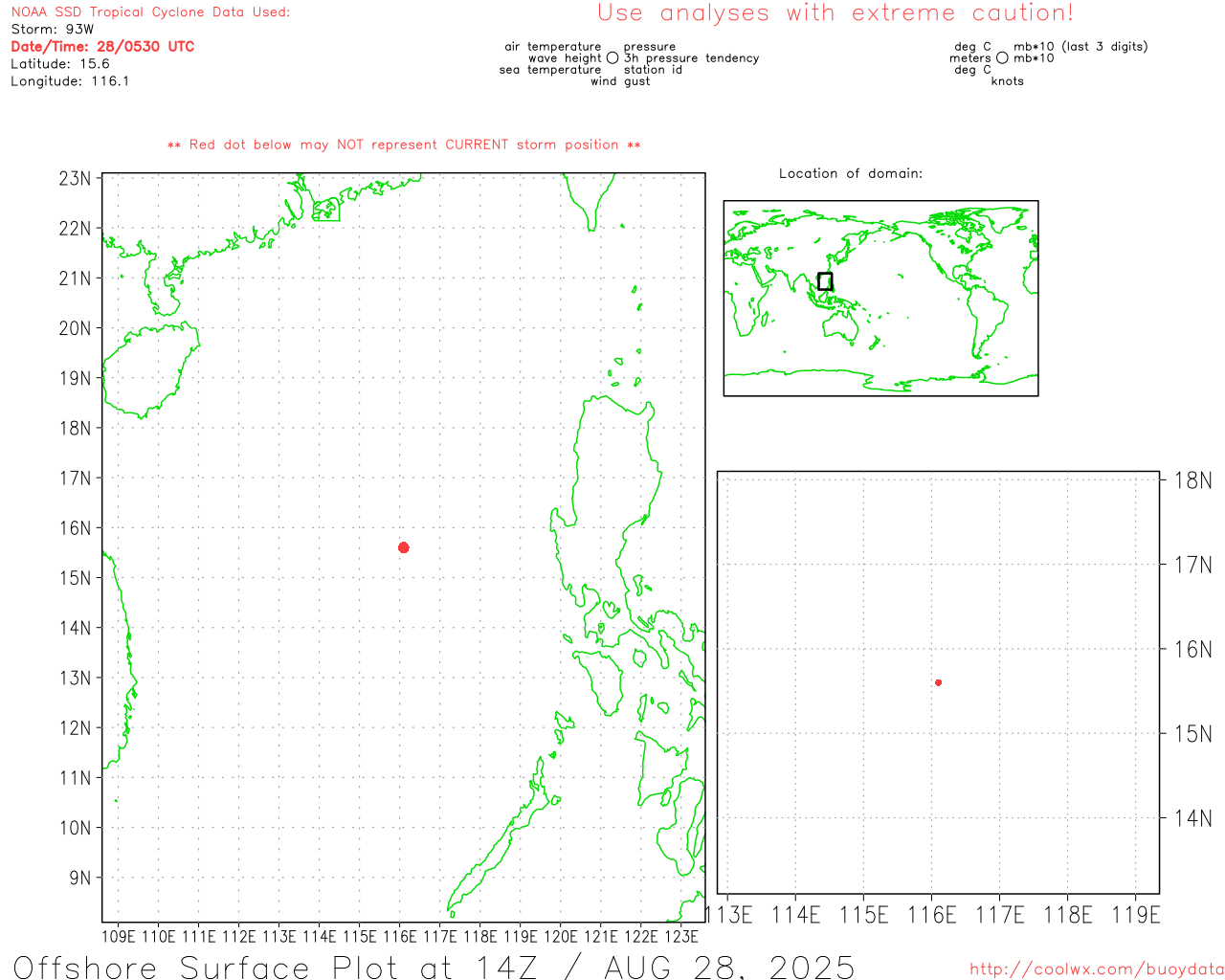Click the 20N latitude axis label
Image resolution: width=1225 pixels, height=980 pixels.
pyautogui.click(x=76, y=328)
